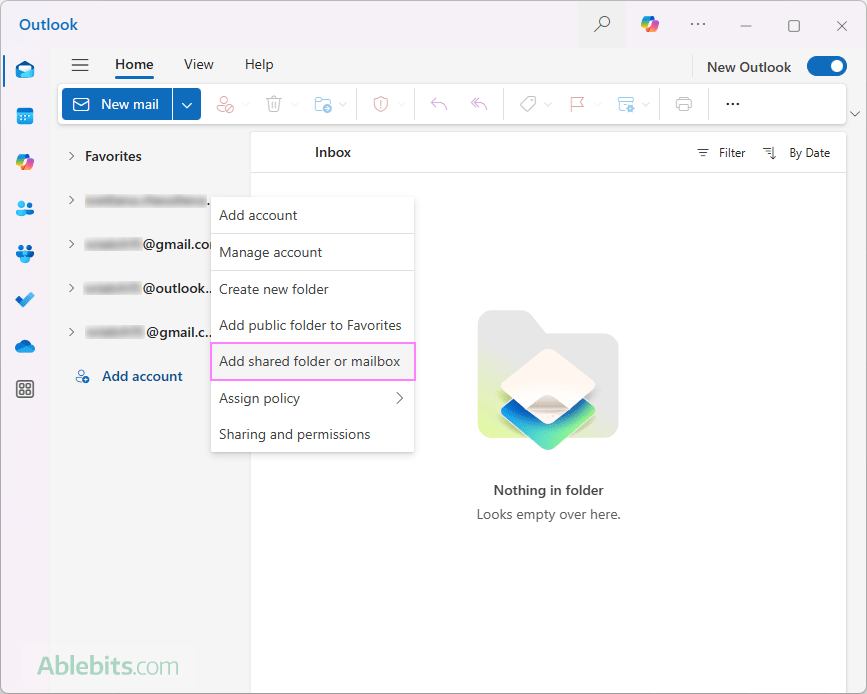Viewport: 867px width, 694px height.
Task: Switch to the View tab
Action: (x=198, y=64)
